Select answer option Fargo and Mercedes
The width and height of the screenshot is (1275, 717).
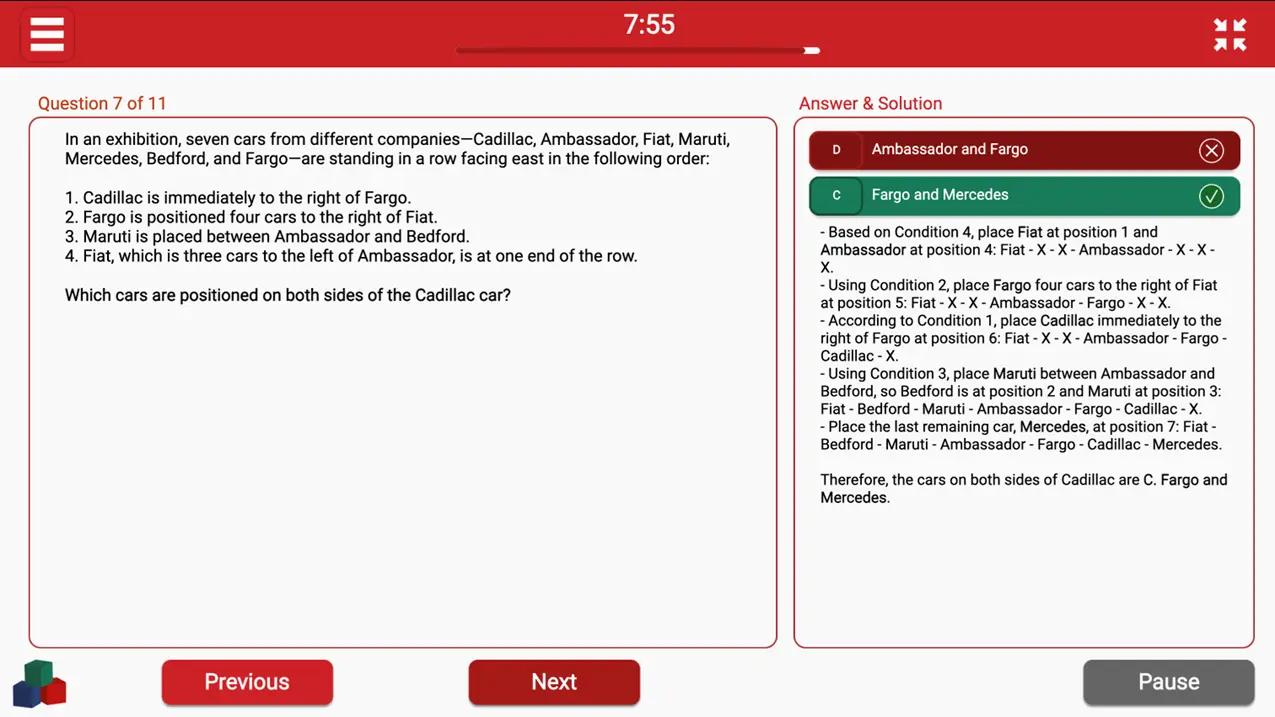tap(1025, 195)
